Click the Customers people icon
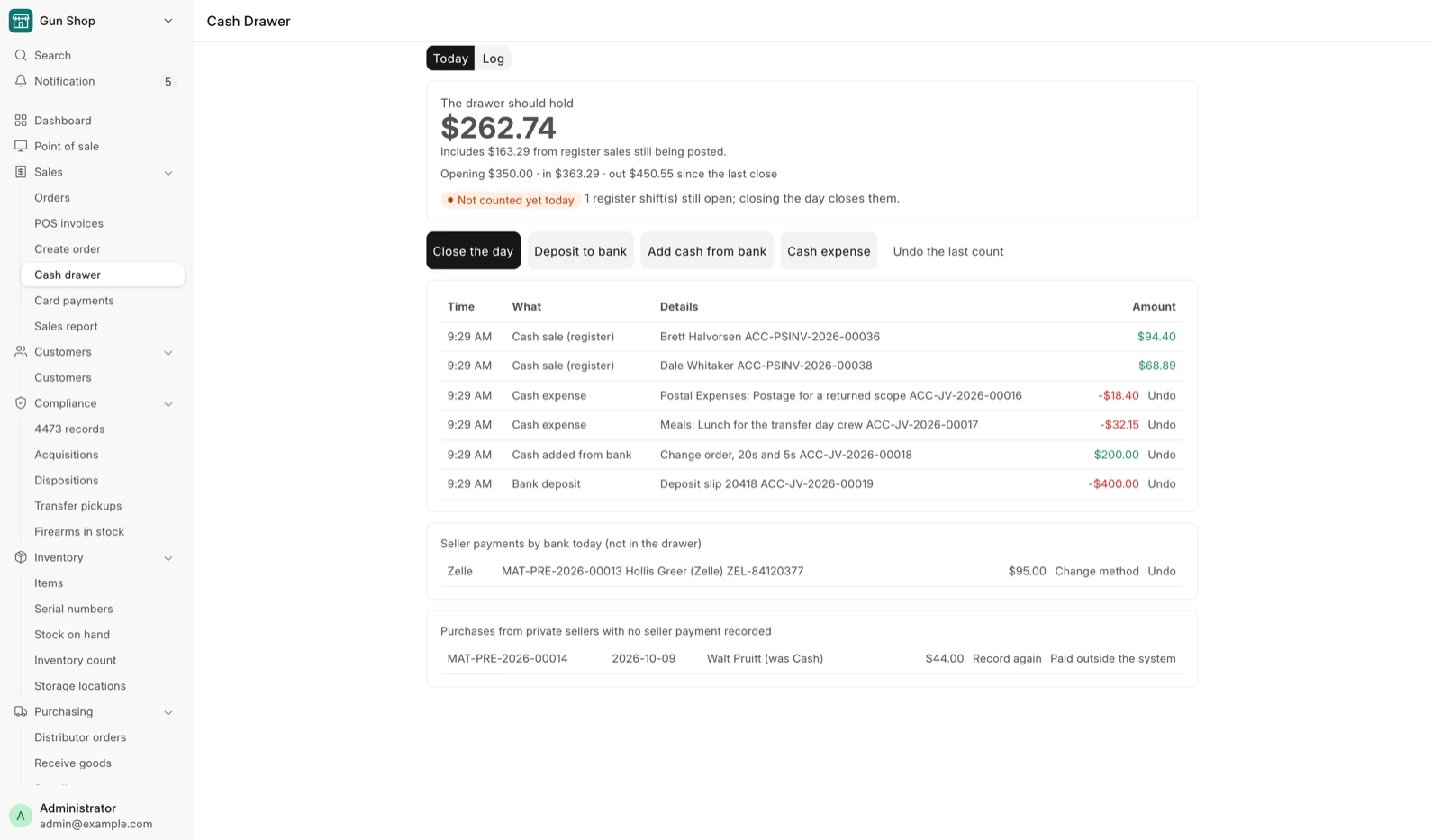Image resolution: width=1441 pixels, height=840 pixels. 21,352
